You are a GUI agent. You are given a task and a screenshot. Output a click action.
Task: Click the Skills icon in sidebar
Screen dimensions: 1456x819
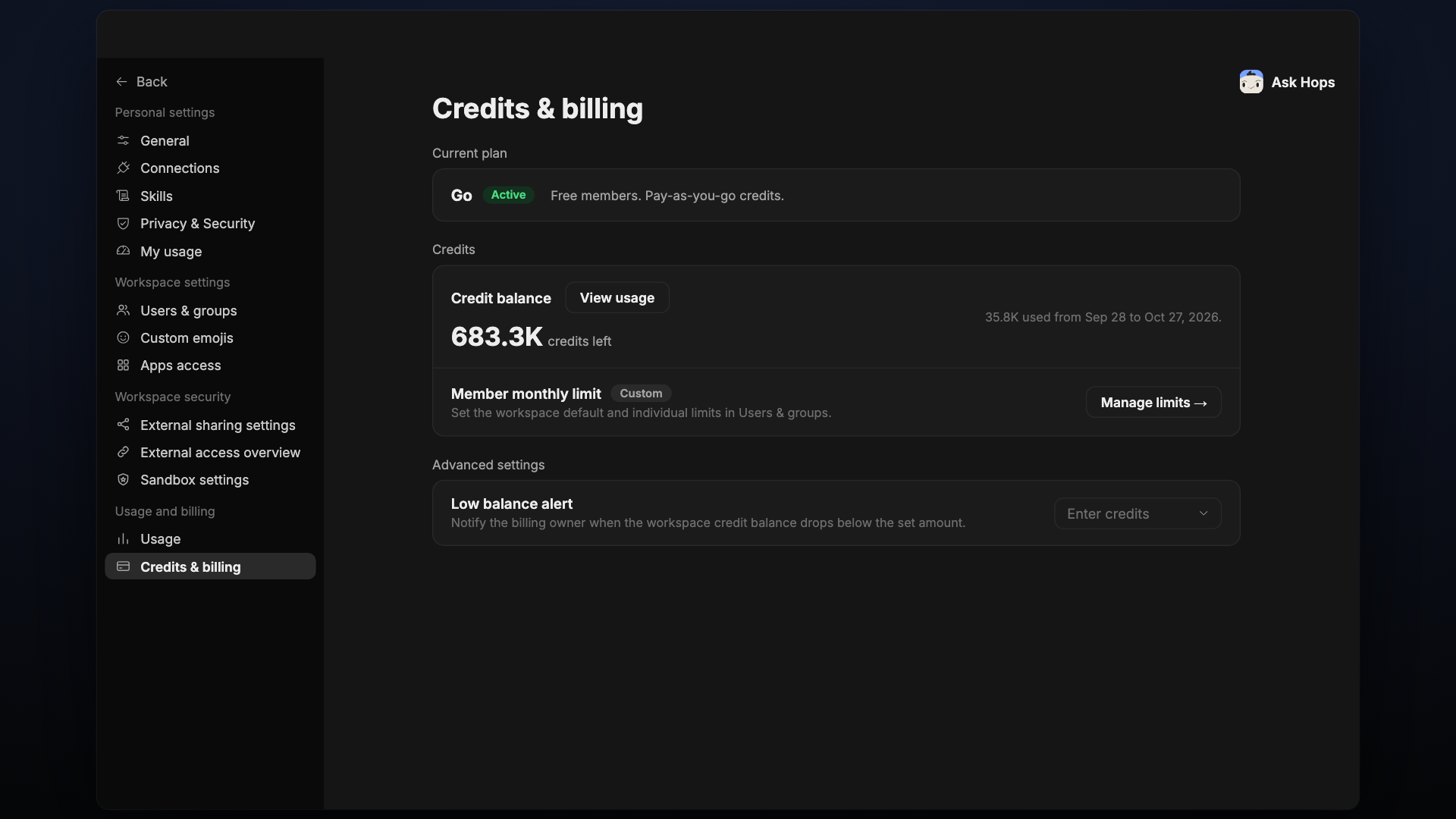pyautogui.click(x=123, y=196)
